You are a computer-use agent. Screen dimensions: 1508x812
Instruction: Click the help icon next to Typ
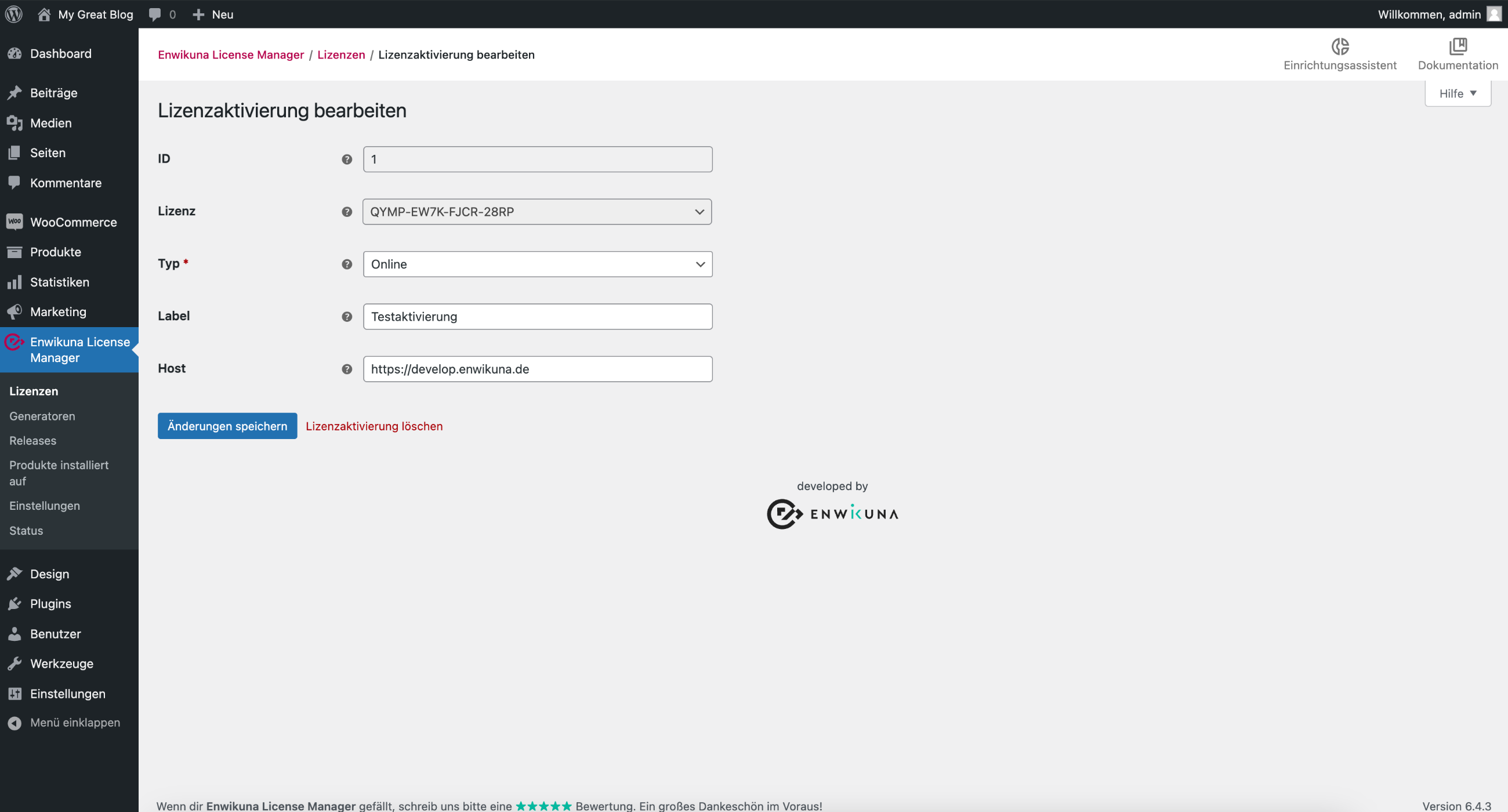pyautogui.click(x=347, y=264)
